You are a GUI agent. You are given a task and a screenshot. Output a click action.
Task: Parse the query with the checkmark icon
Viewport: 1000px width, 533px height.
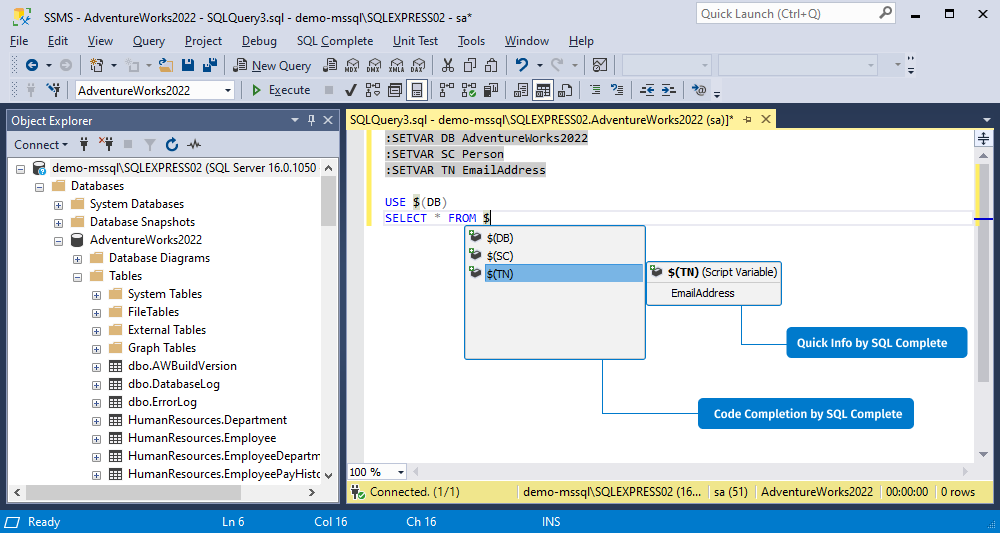pyautogui.click(x=349, y=90)
